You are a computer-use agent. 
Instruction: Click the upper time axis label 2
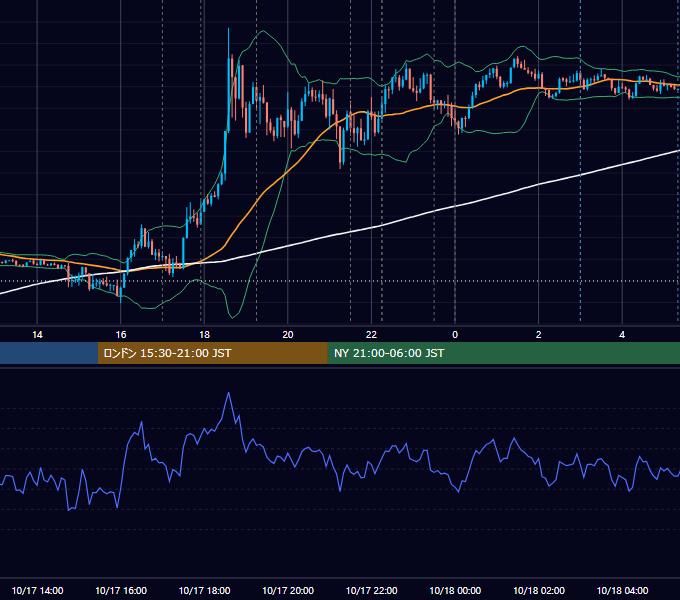pos(539,335)
